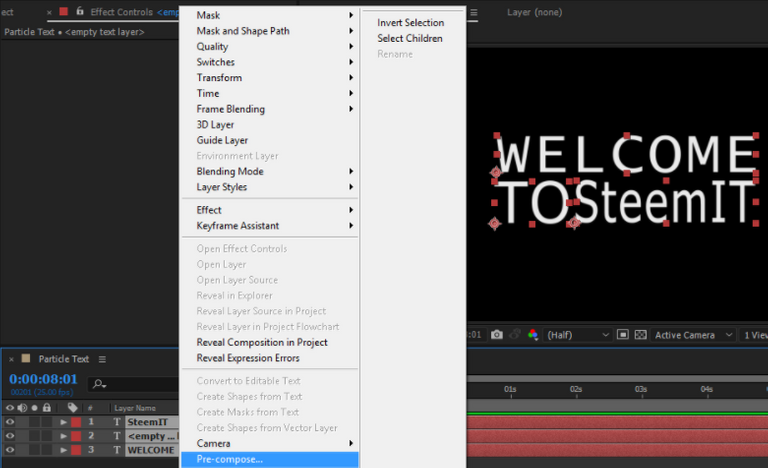Click the Audio speaker column header icon
The image size is (768, 468).
click(x=22, y=408)
